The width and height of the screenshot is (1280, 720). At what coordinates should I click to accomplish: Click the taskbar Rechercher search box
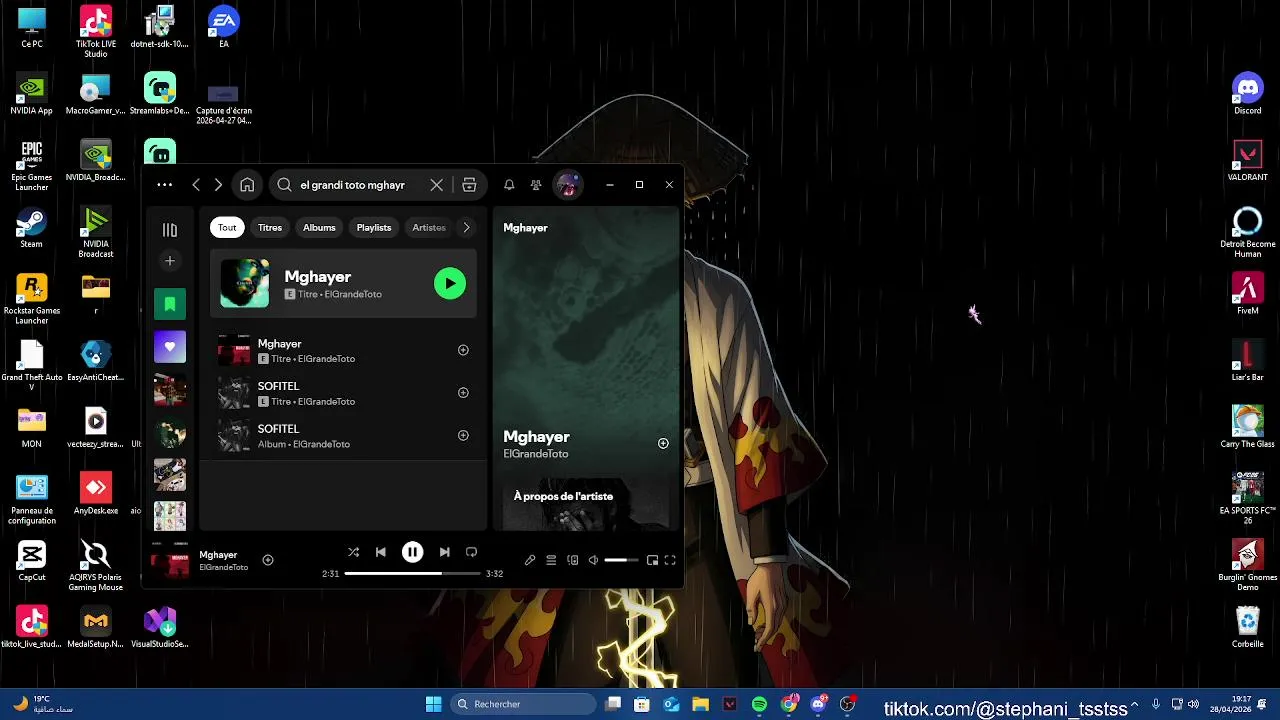pyautogui.click(x=522, y=704)
